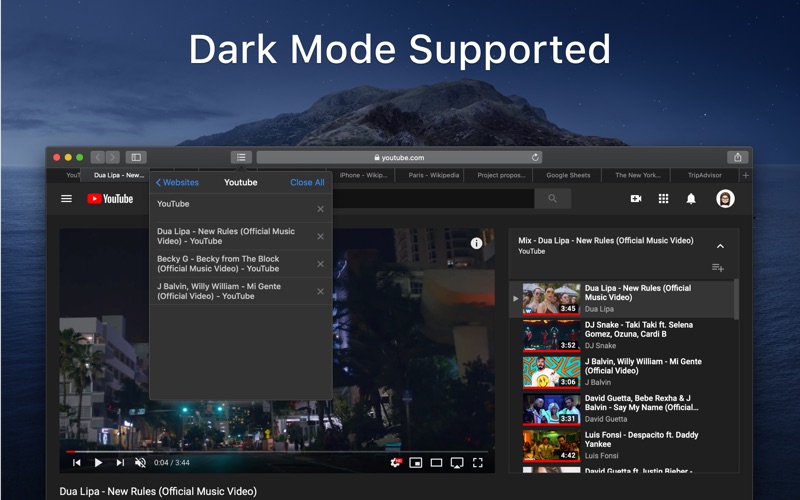This screenshot has height=500, width=800.
Task: Open the YouTube apps grid icon
Action: (663, 198)
